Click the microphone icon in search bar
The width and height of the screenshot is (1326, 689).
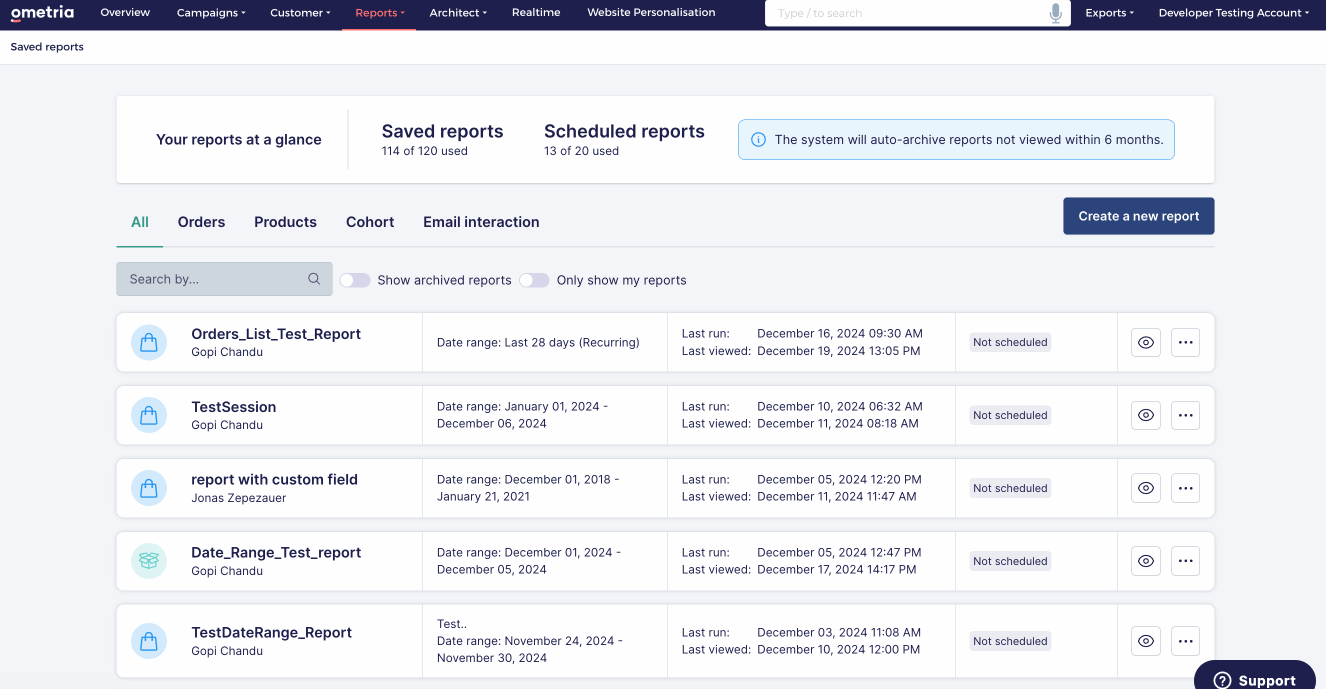pos(1055,13)
